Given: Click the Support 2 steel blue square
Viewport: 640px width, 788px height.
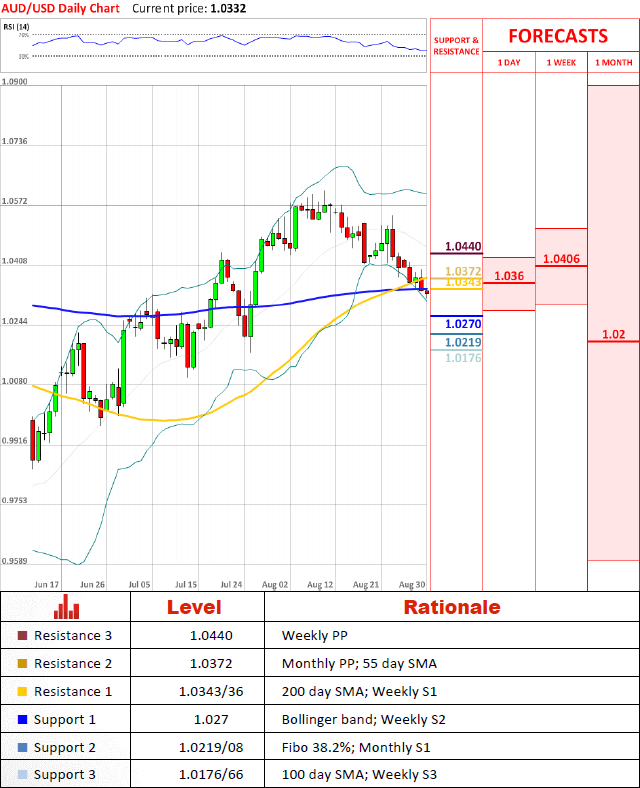Looking at the screenshot, I should [x=23, y=748].
